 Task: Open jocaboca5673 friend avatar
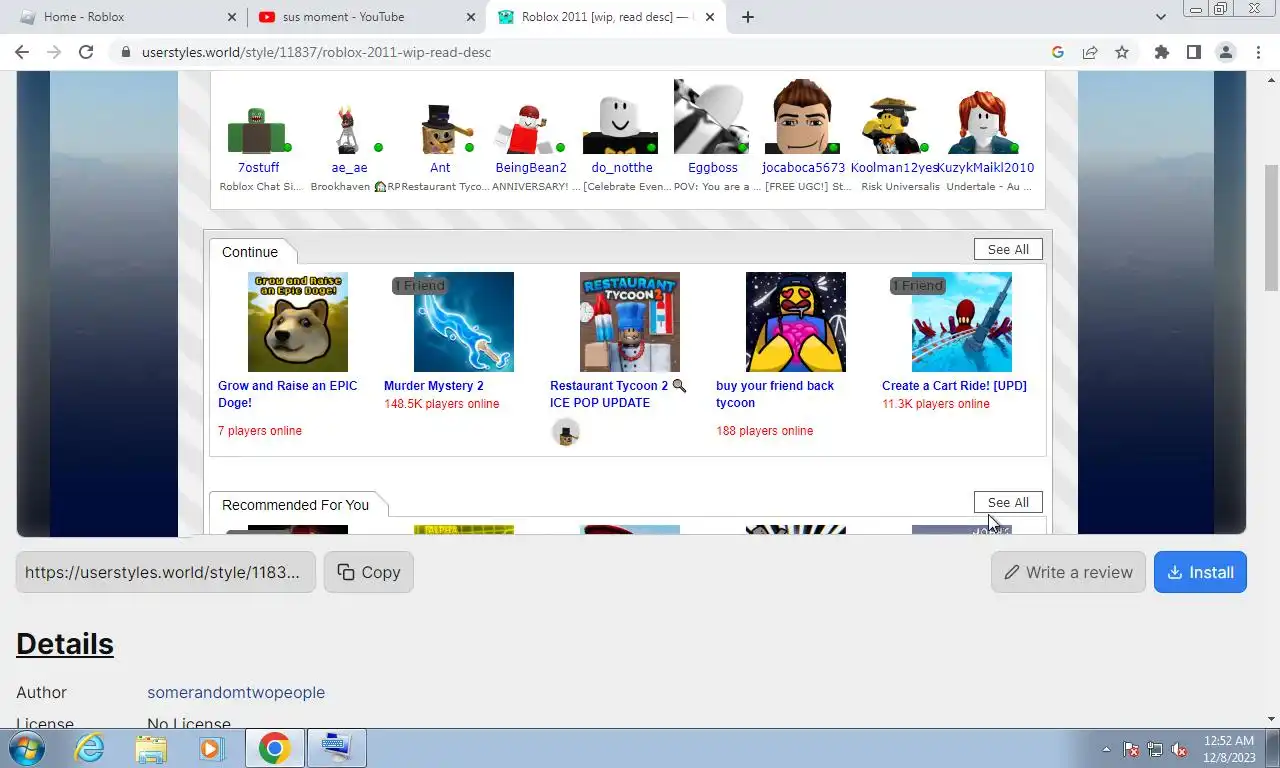[x=803, y=117]
